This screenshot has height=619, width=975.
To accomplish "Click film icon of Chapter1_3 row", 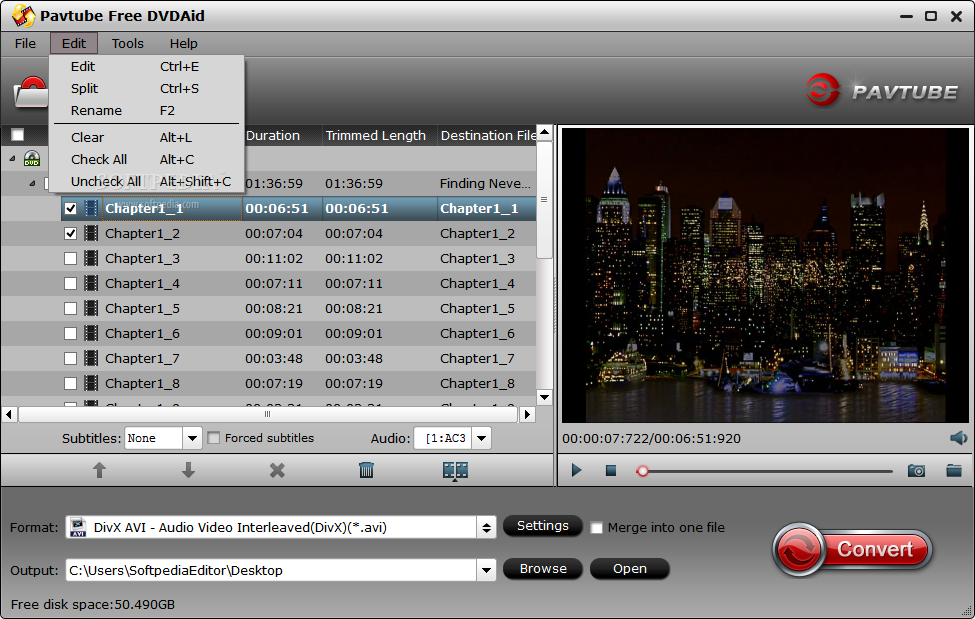I will pyautogui.click(x=91, y=258).
